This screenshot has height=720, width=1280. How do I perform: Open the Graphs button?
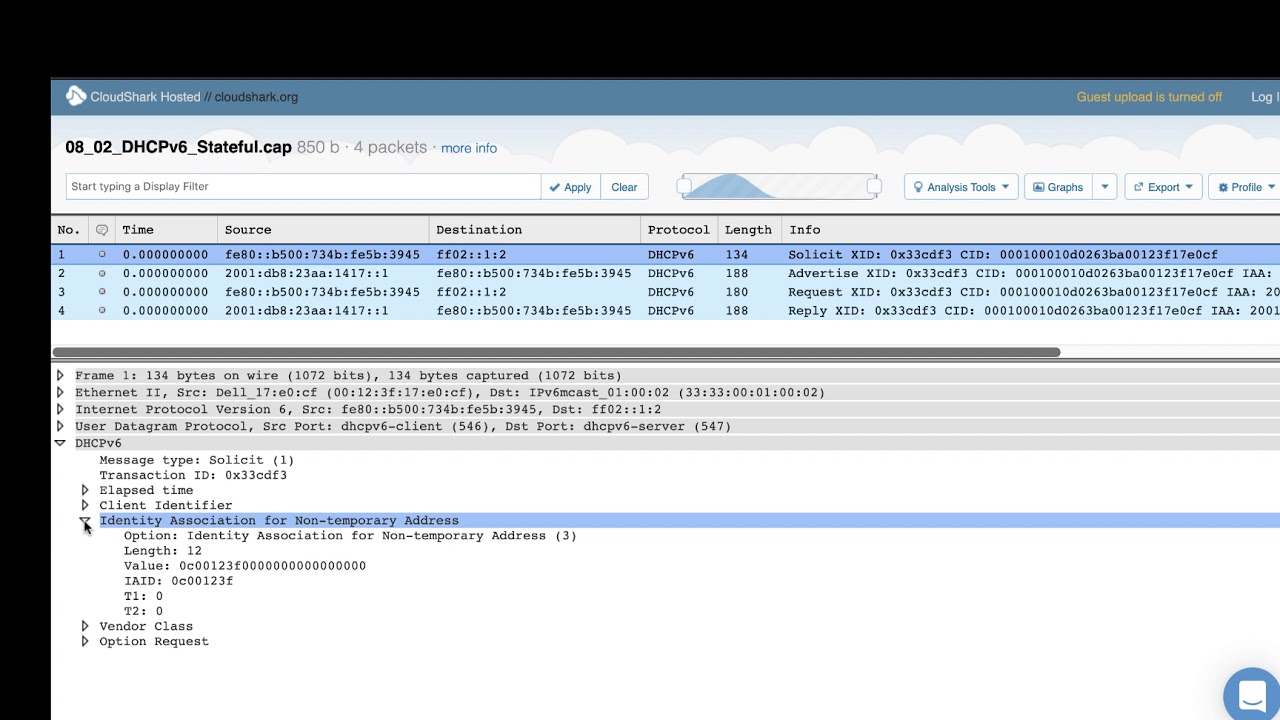(1058, 187)
